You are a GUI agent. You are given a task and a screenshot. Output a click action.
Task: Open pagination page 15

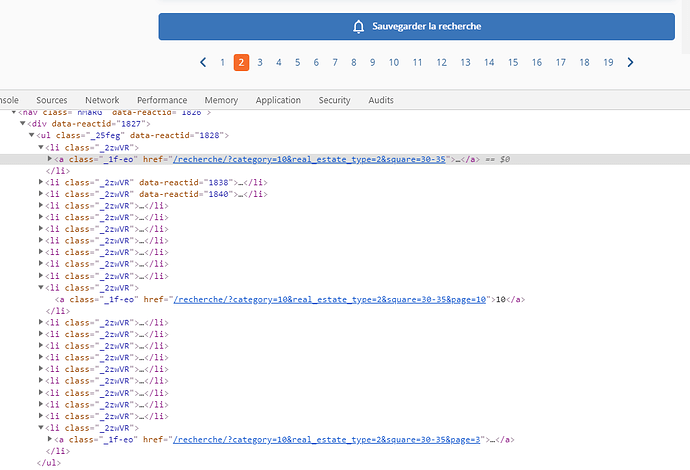(x=513, y=62)
